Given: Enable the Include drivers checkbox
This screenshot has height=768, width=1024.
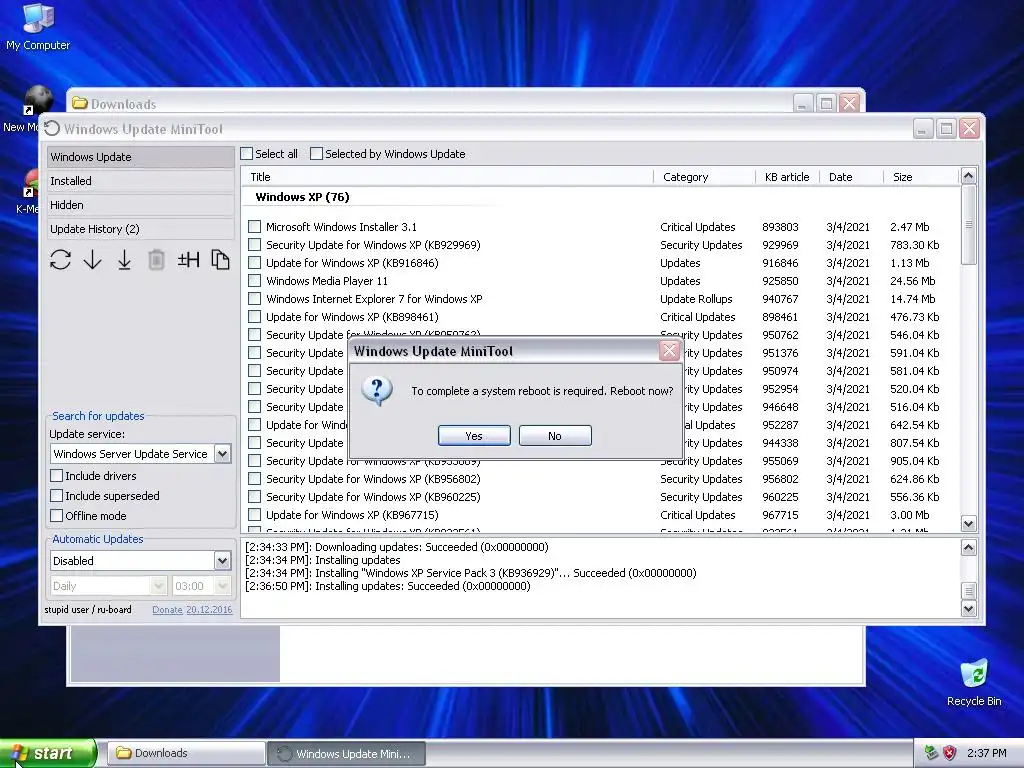Looking at the screenshot, I should pos(57,475).
